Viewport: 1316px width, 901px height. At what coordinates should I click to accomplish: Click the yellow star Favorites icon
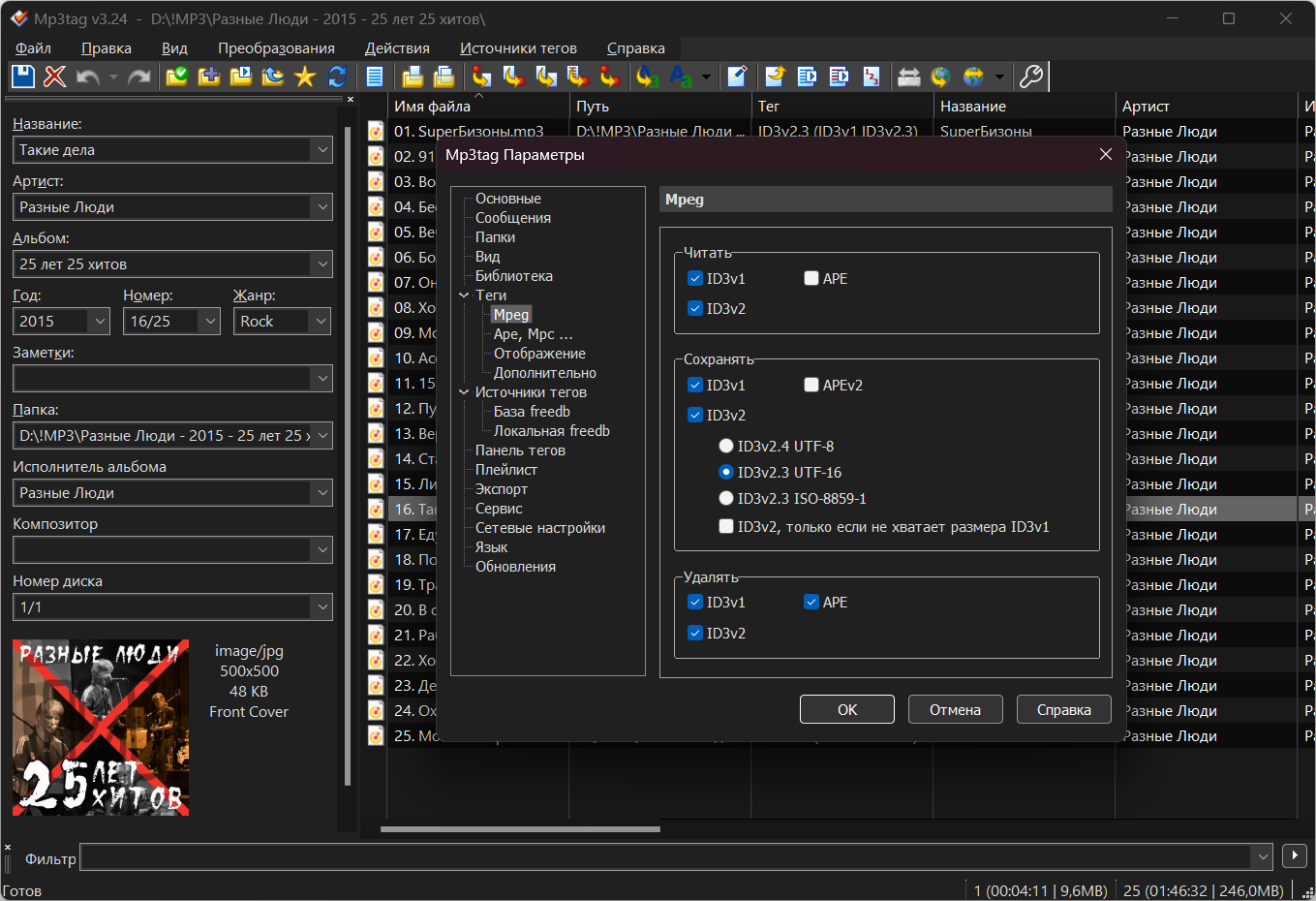tap(305, 77)
